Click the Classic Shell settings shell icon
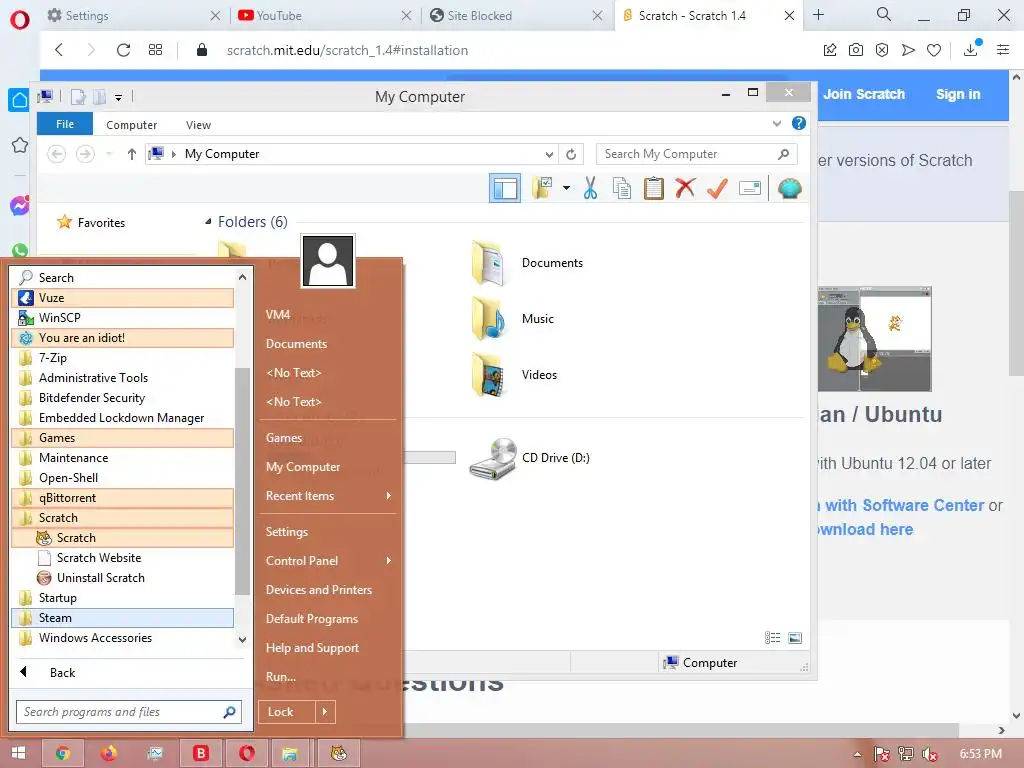This screenshot has height=768, width=1024. pos(790,189)
